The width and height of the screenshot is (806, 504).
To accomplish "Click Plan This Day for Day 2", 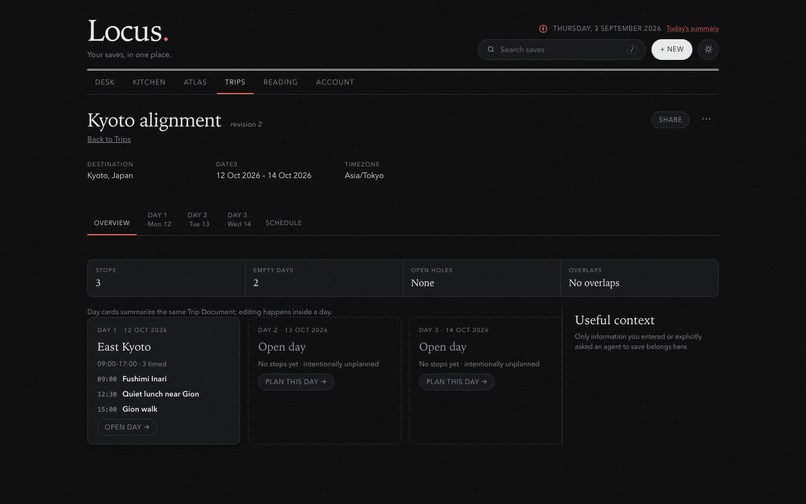I will click(296, 382).
